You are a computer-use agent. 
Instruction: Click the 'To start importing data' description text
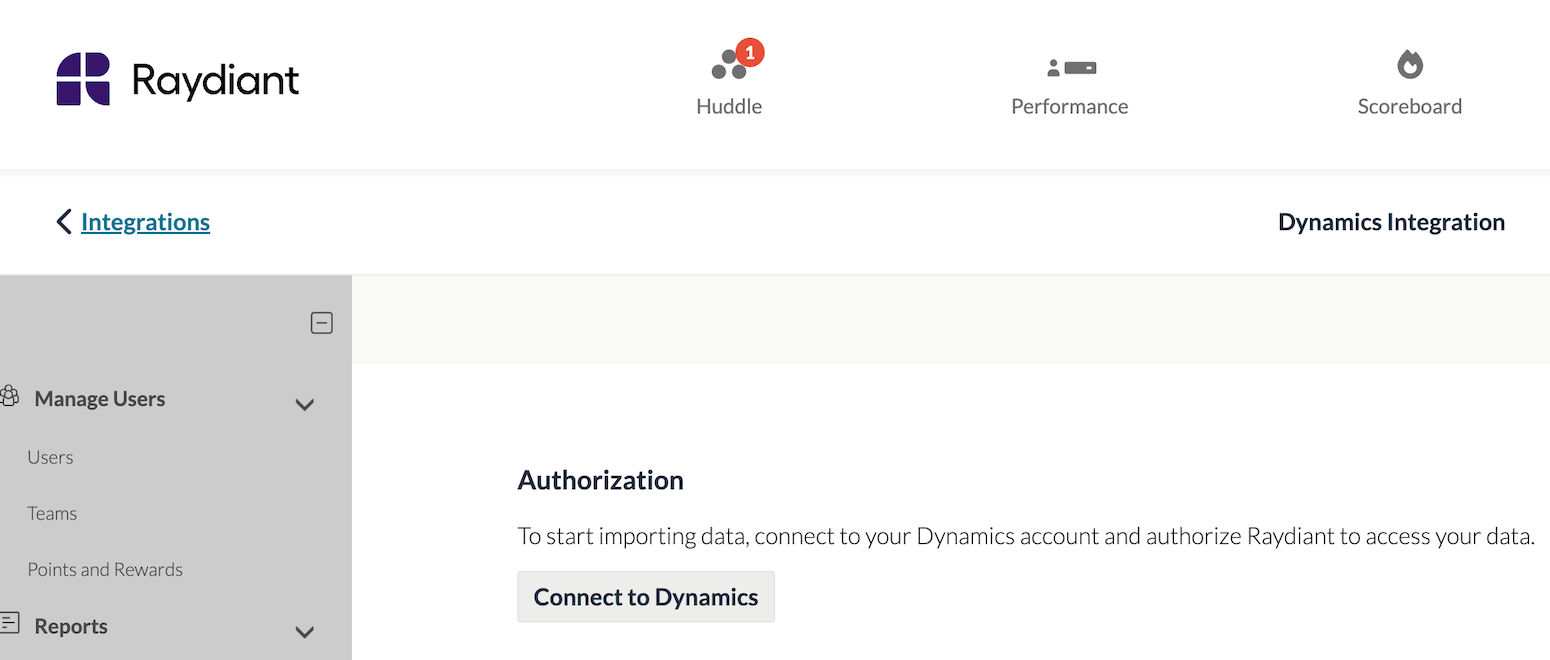click(1026, 536)
